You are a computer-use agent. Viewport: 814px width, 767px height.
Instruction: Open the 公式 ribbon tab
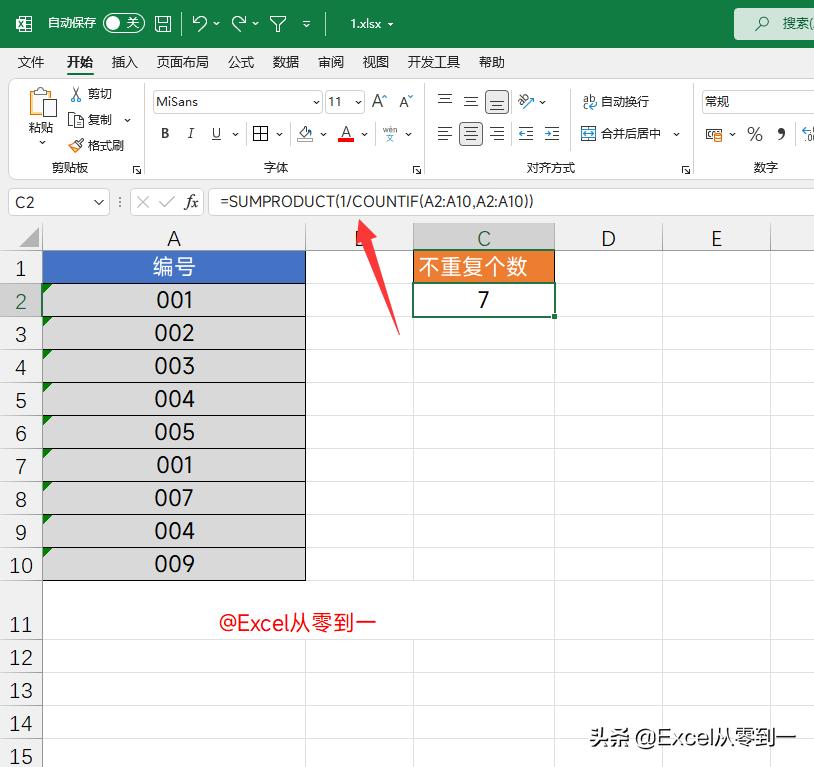point(240,61)
